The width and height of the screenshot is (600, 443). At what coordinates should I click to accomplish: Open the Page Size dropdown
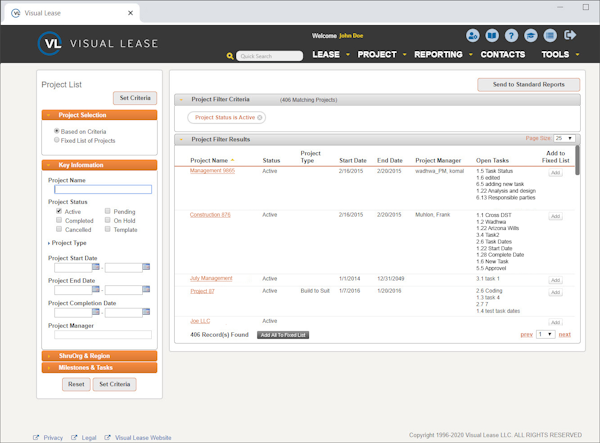564,138
